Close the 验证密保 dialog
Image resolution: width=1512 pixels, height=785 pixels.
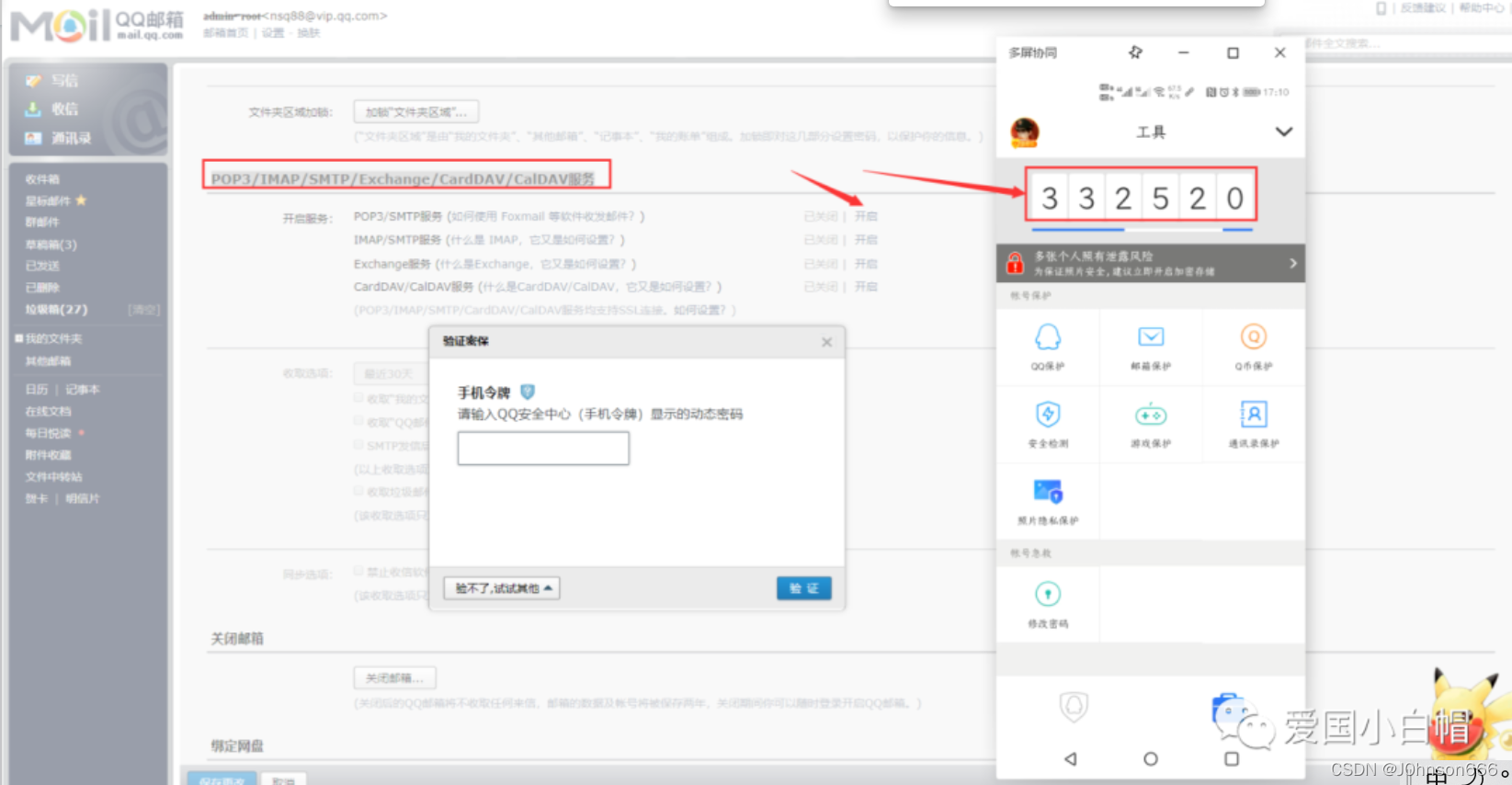[826, 342]
